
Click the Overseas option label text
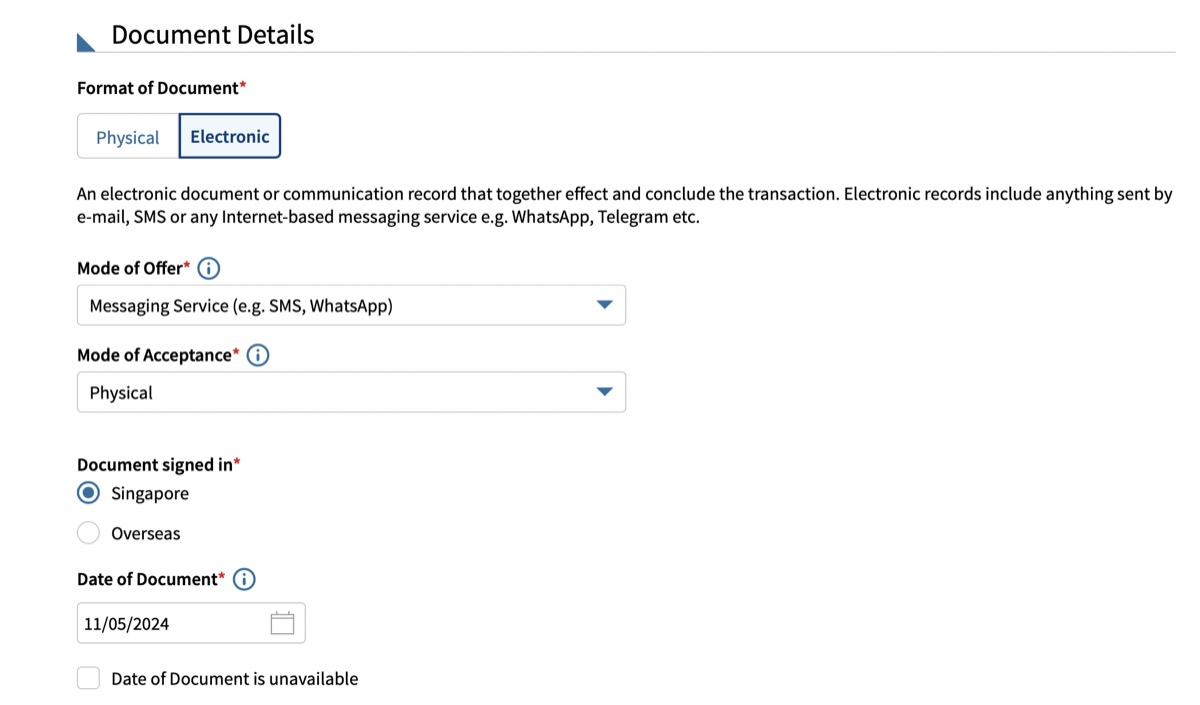tap(146, 533)
